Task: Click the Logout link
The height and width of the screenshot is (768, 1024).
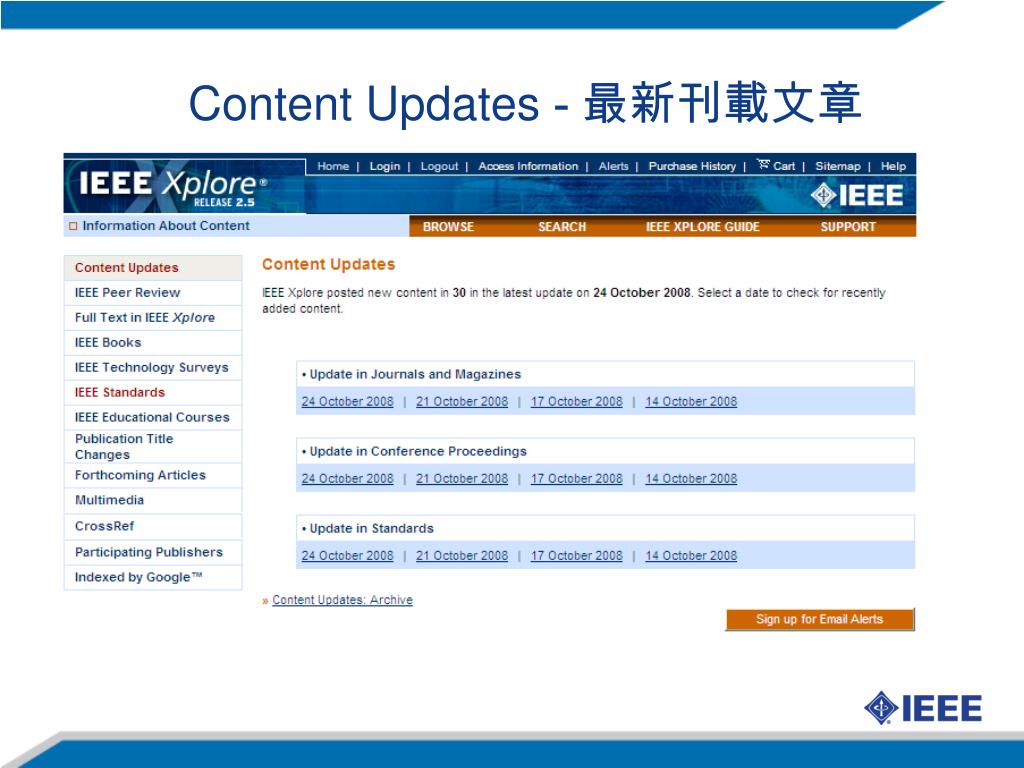Action: click(439, 166)
